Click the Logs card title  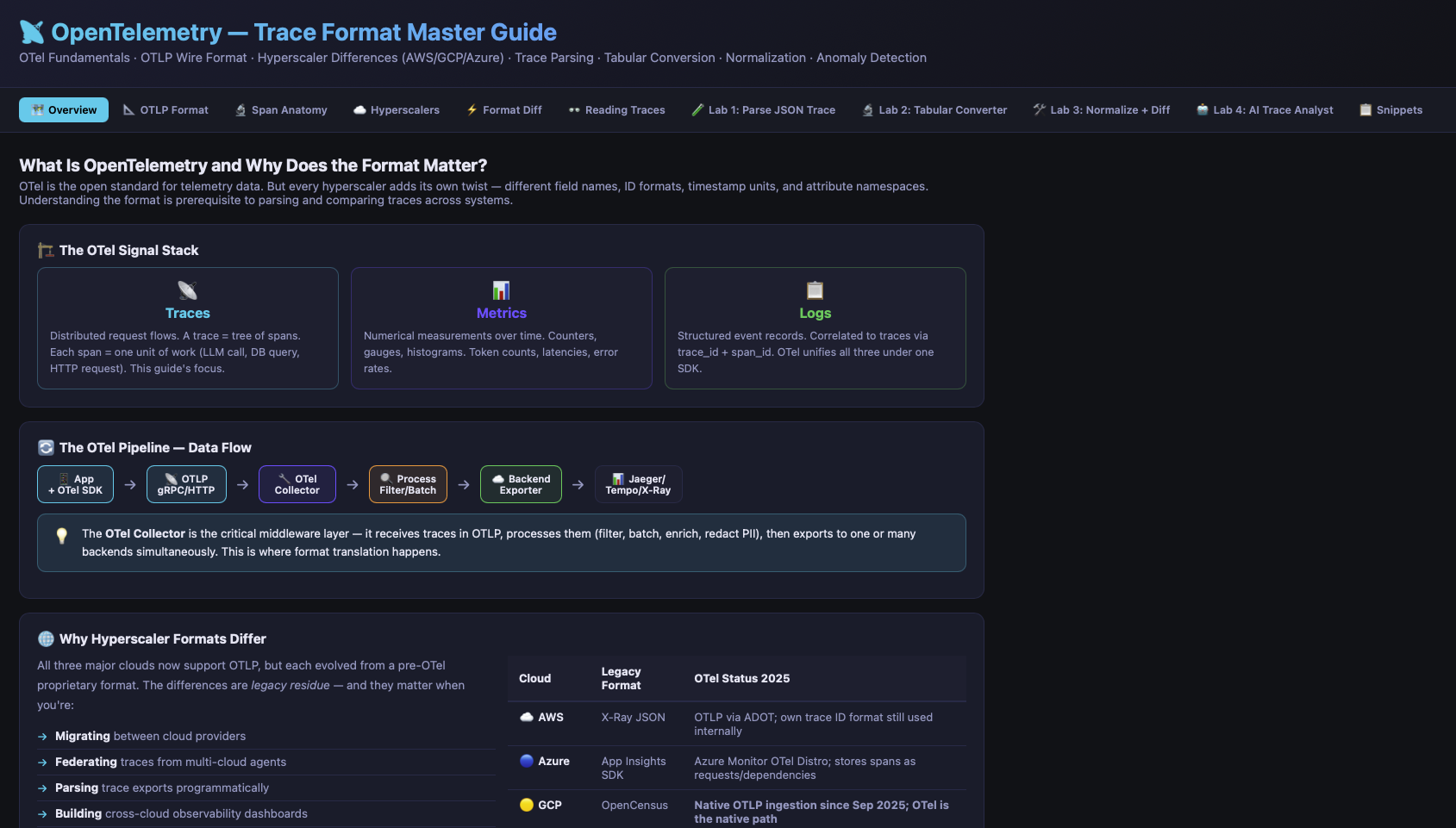point(815,314)
